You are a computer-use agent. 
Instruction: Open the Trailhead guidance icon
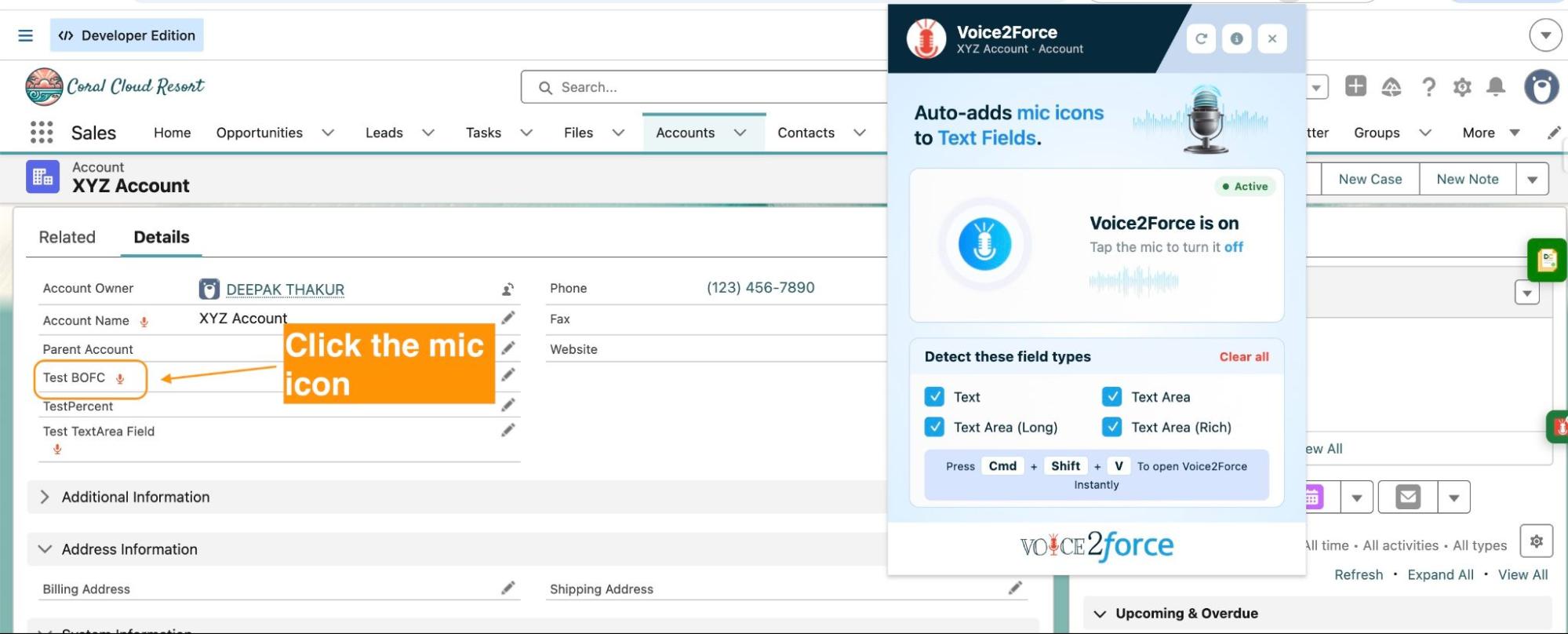1392,87
